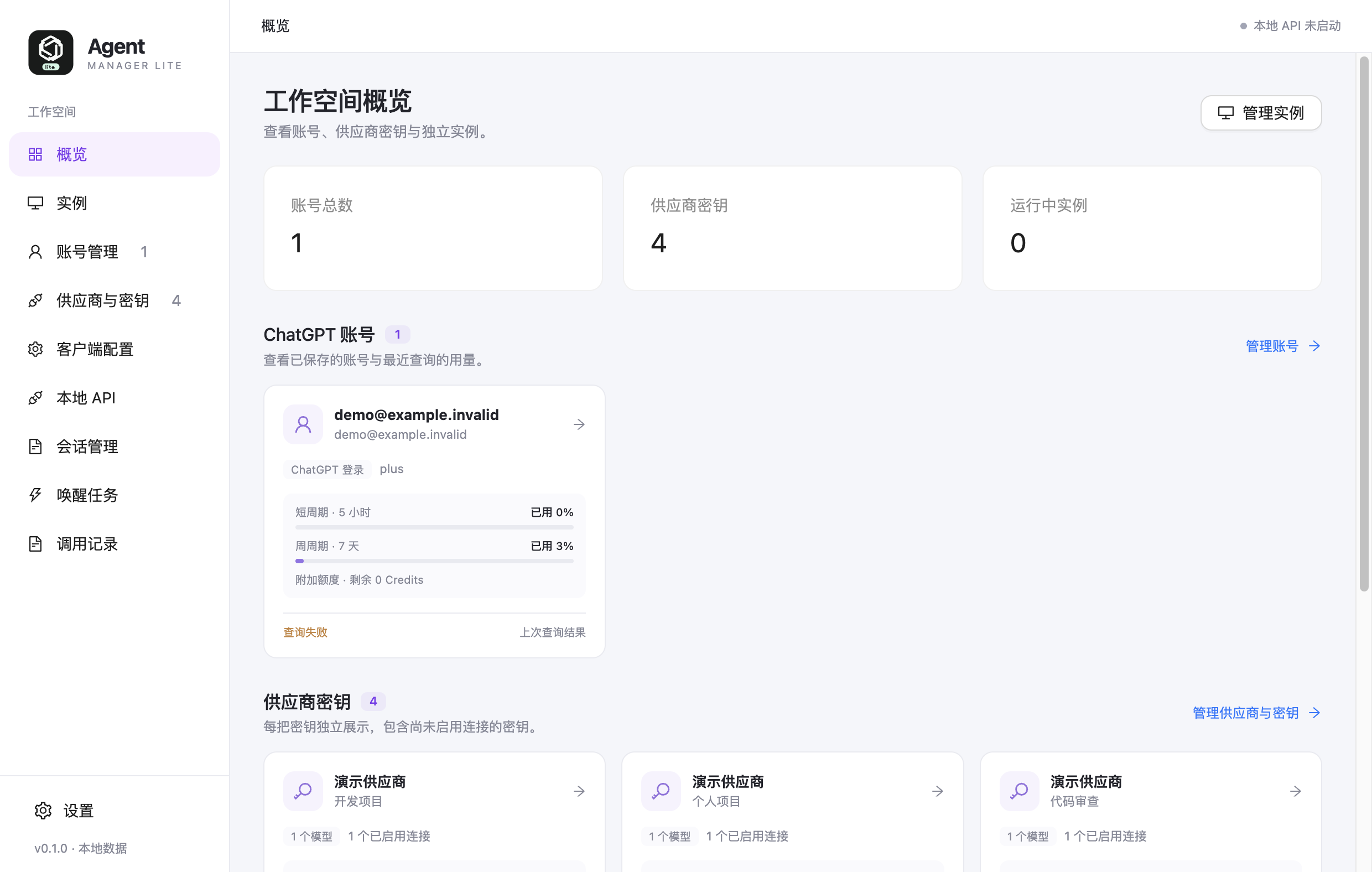Click the 工作空间概览 page heading
The height and width of the screenshot is (872, 1372).
[x=338, y=101]
